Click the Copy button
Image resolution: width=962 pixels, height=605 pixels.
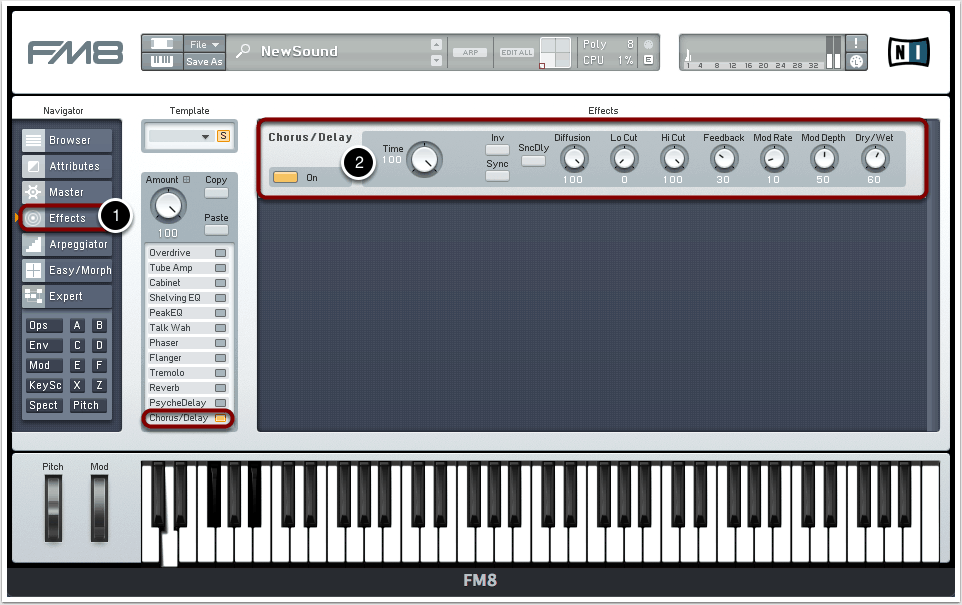pos(216,193)
